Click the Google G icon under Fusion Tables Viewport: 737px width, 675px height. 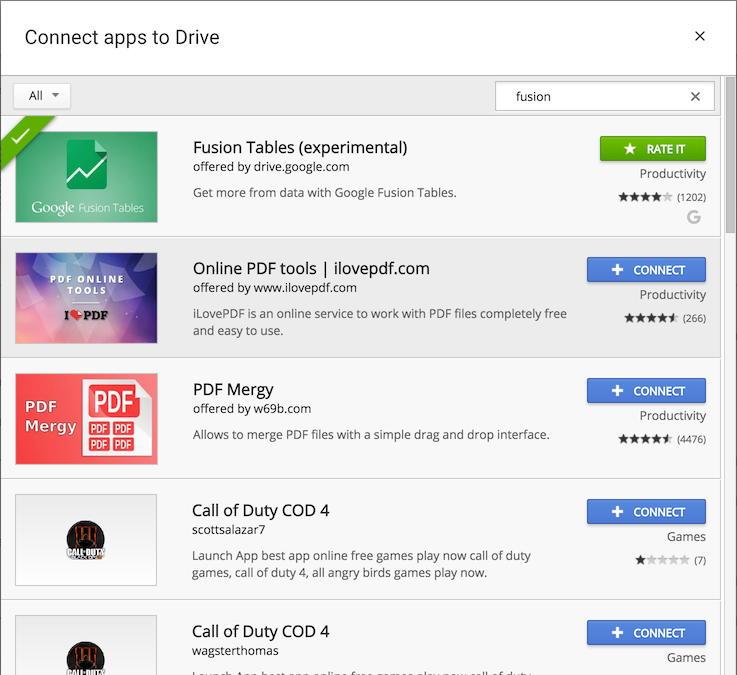[694, 217]
